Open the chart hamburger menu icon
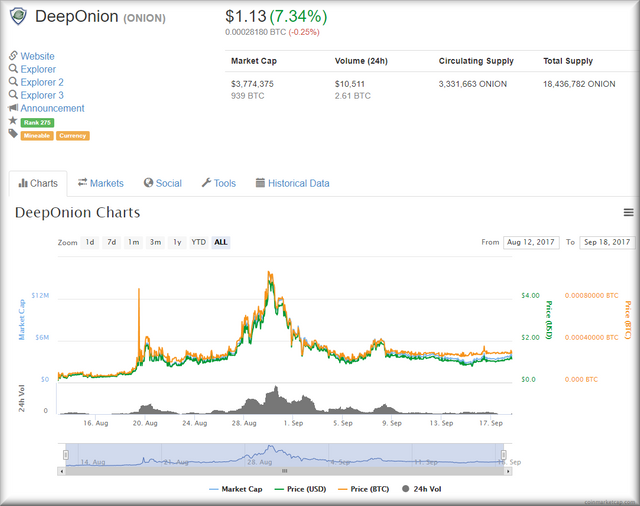The image size is (640, 506). click(x=628, y=212)
